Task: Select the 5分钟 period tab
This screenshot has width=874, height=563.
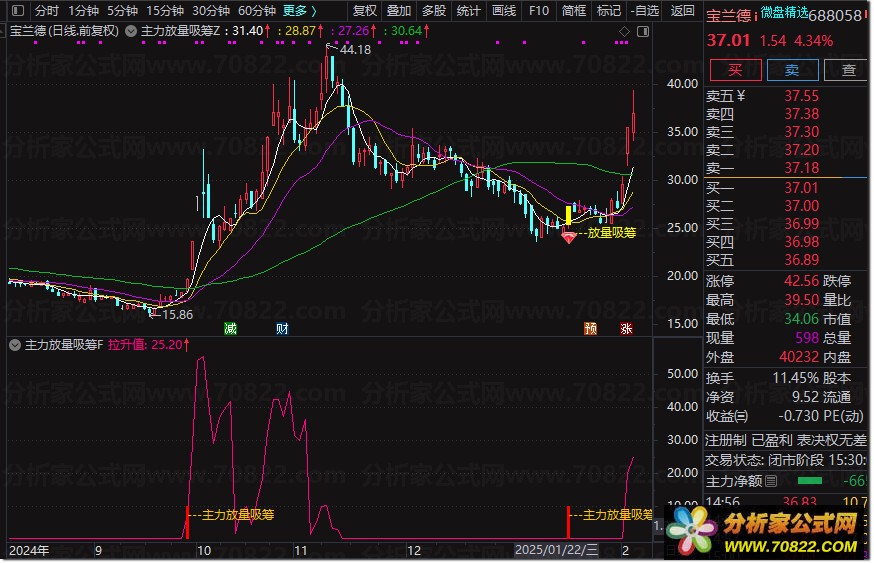Action: (123, 11)
